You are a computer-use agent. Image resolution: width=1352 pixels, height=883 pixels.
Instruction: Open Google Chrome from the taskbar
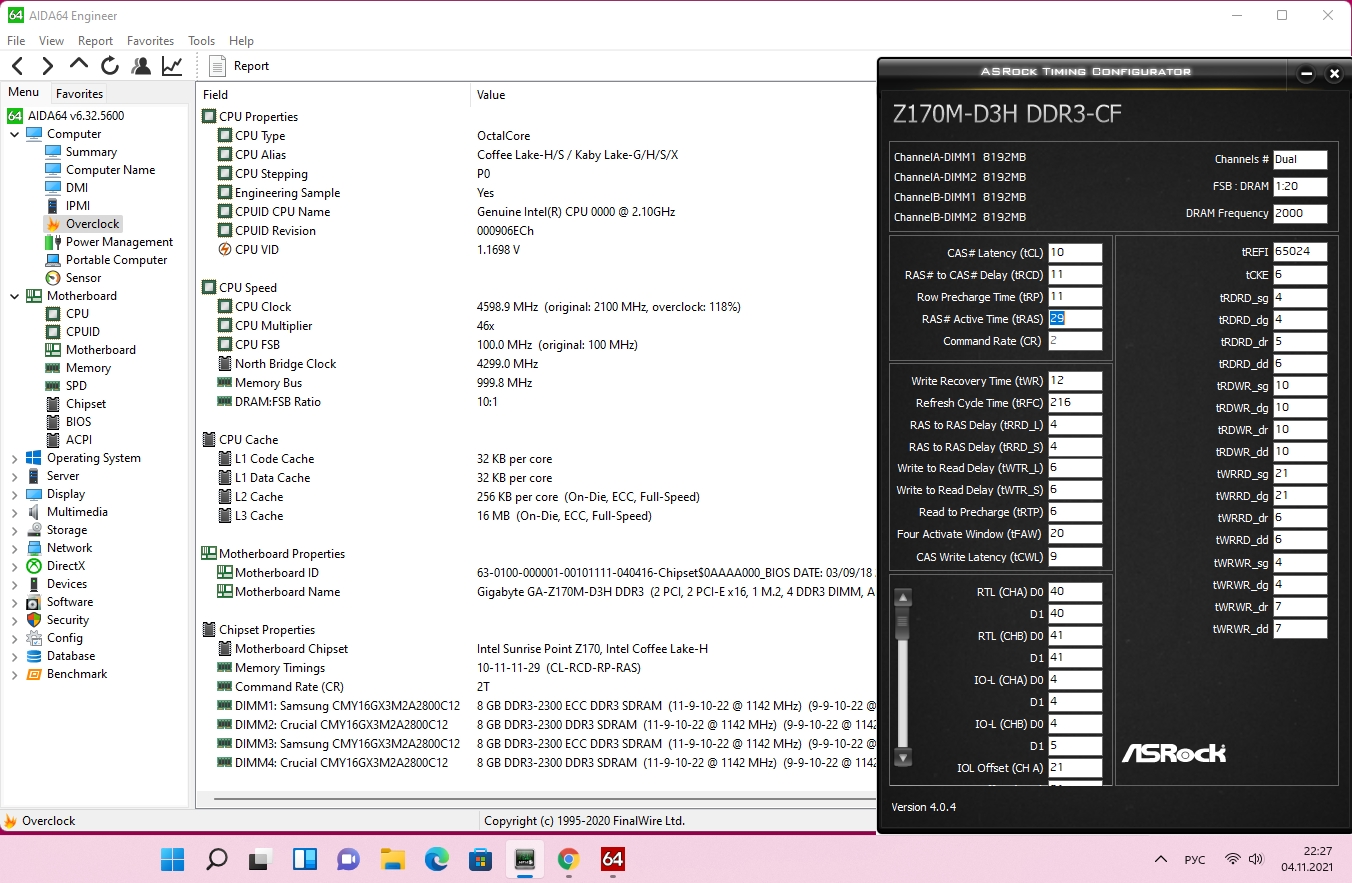point(568,859)
